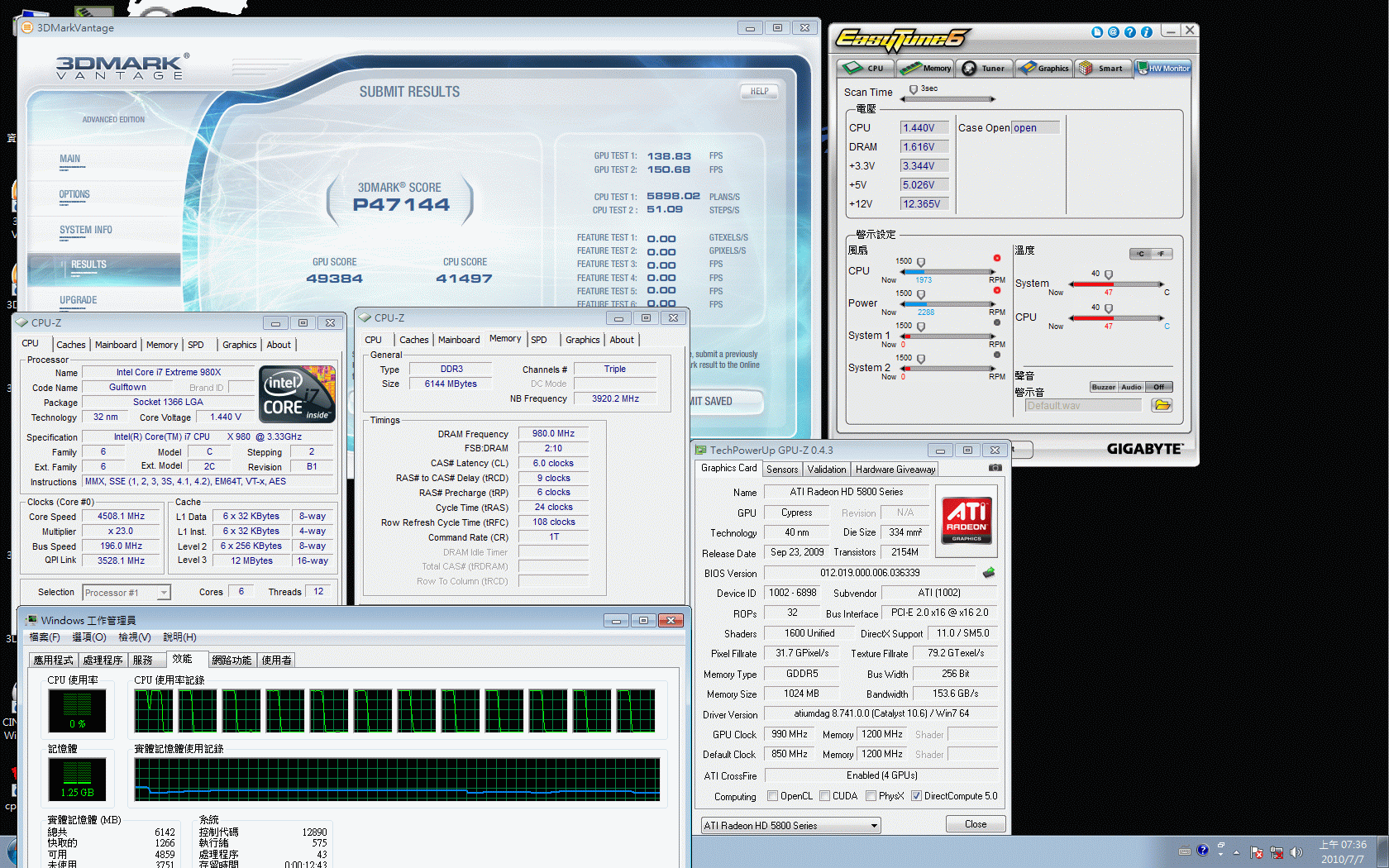Open UPGRADE in 3DMark Vantage sidebar
This screenshot has width=1389, height=868.
click(x=79, y=300)
